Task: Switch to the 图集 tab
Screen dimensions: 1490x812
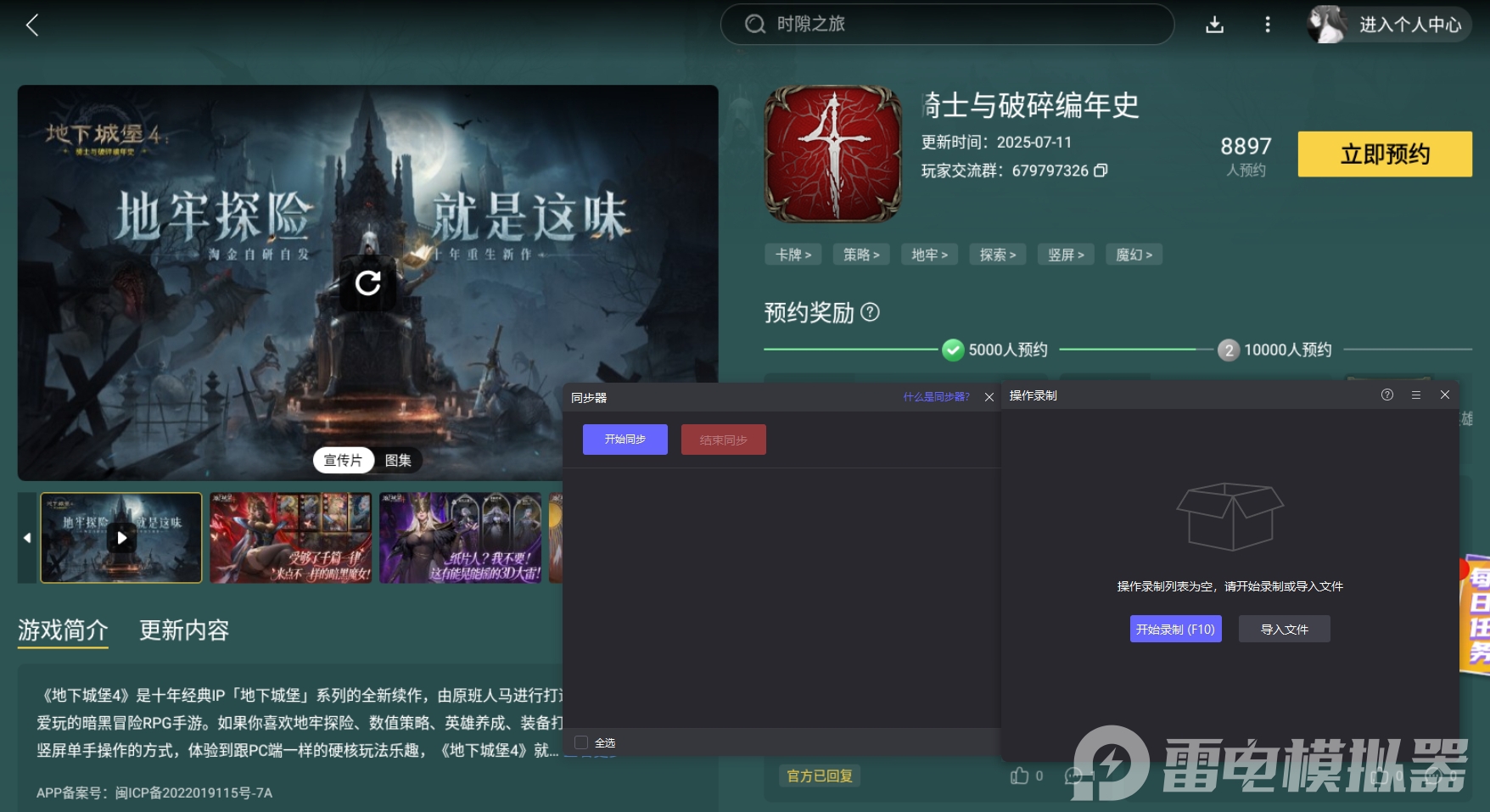Action: coord(398,460)
